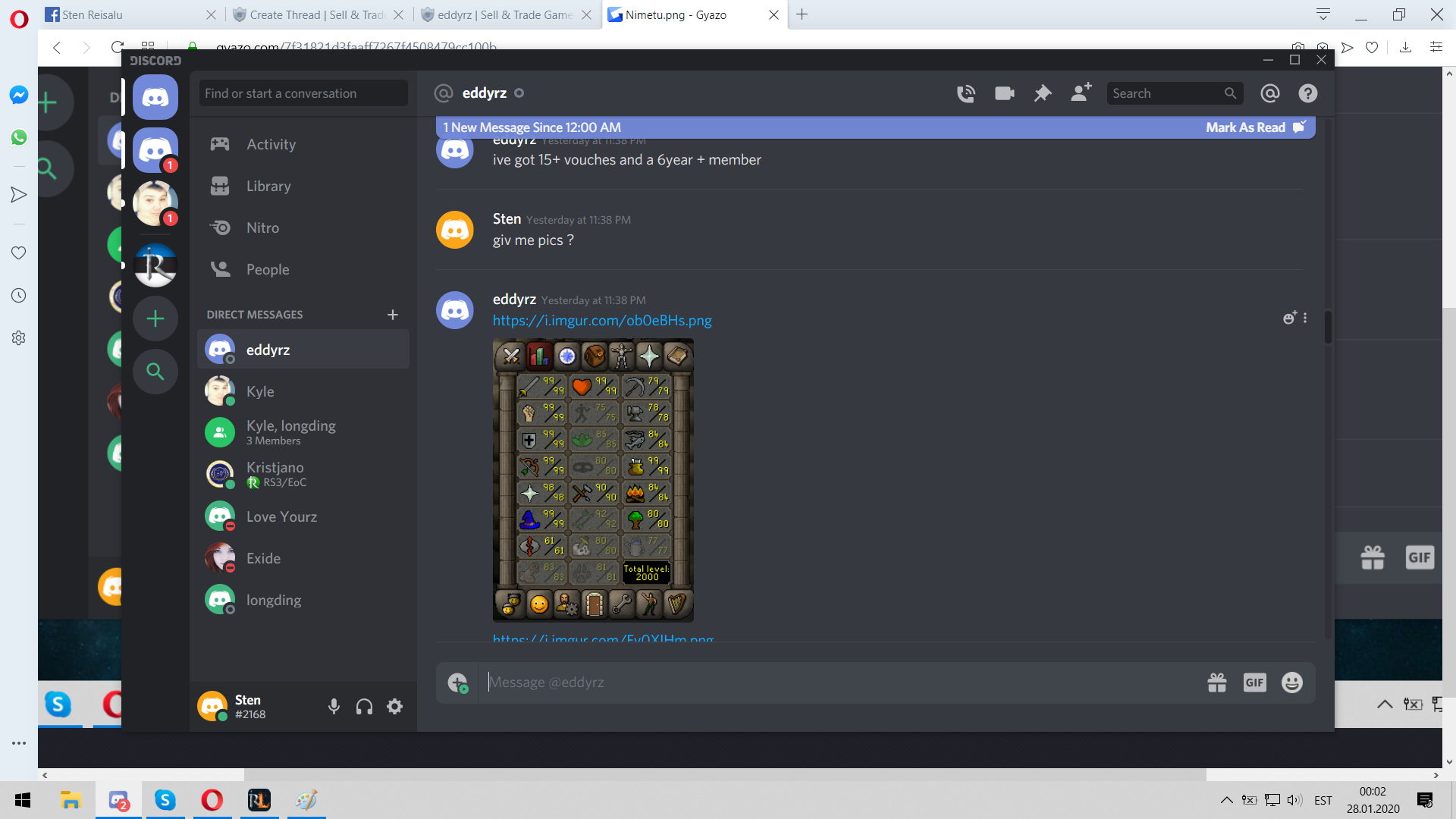This screenshot has height=819, width=1456.
Task: Click the Message @eddyrz input field
Action: click(x=834, y=682)
